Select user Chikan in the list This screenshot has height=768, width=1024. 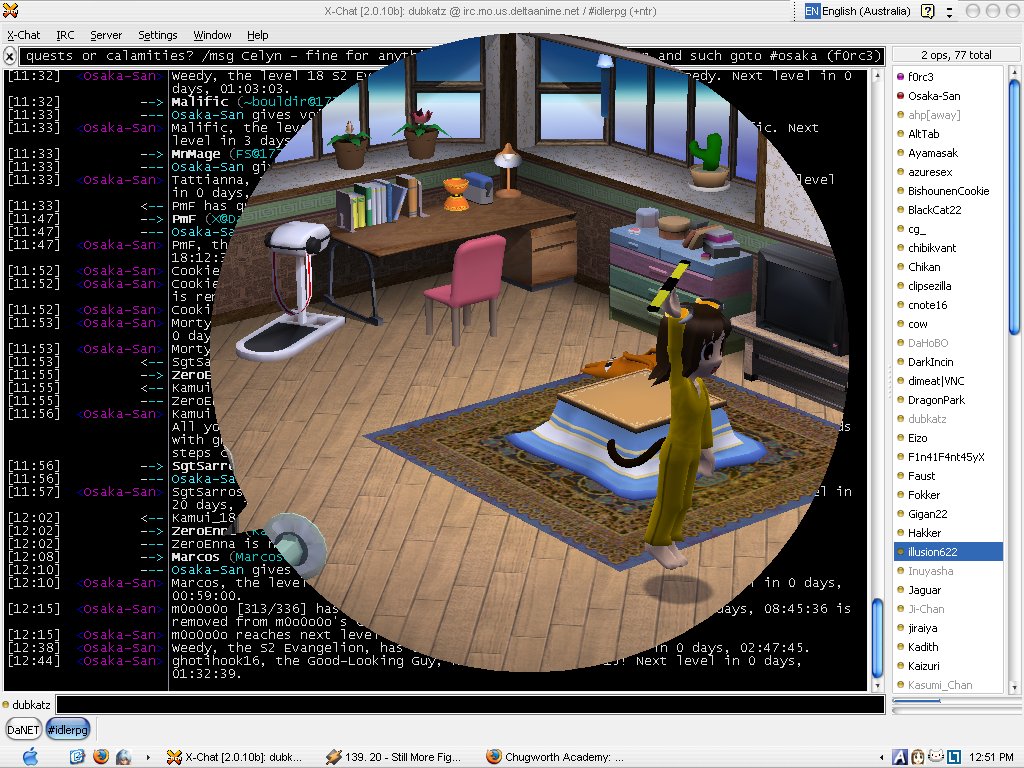[x=948, y=266]
